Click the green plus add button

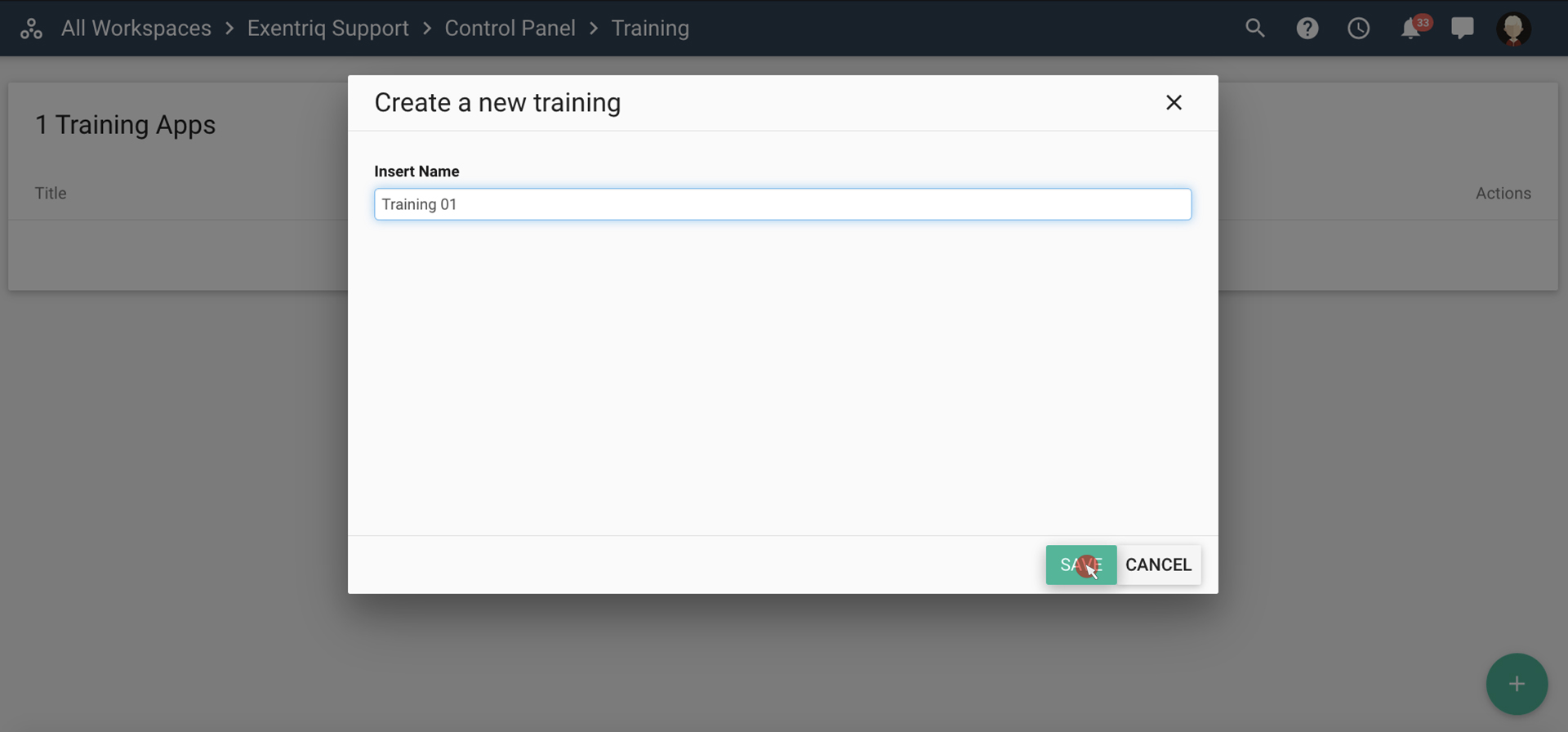click(1516, 684)
